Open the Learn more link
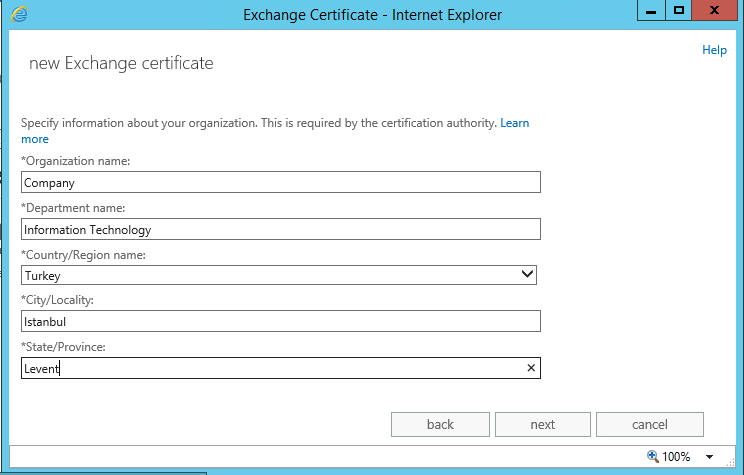 point(514,123)
